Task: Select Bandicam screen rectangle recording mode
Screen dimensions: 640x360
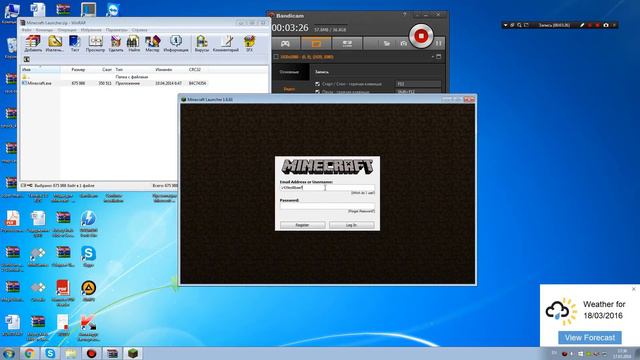Action: (316, 43)
